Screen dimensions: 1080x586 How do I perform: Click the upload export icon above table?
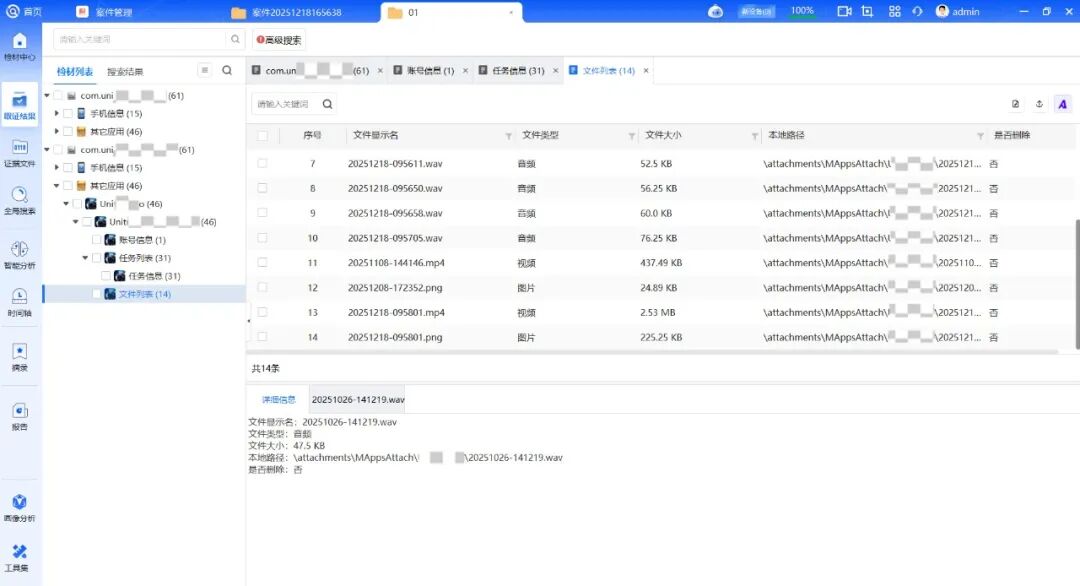point(1039,104)
